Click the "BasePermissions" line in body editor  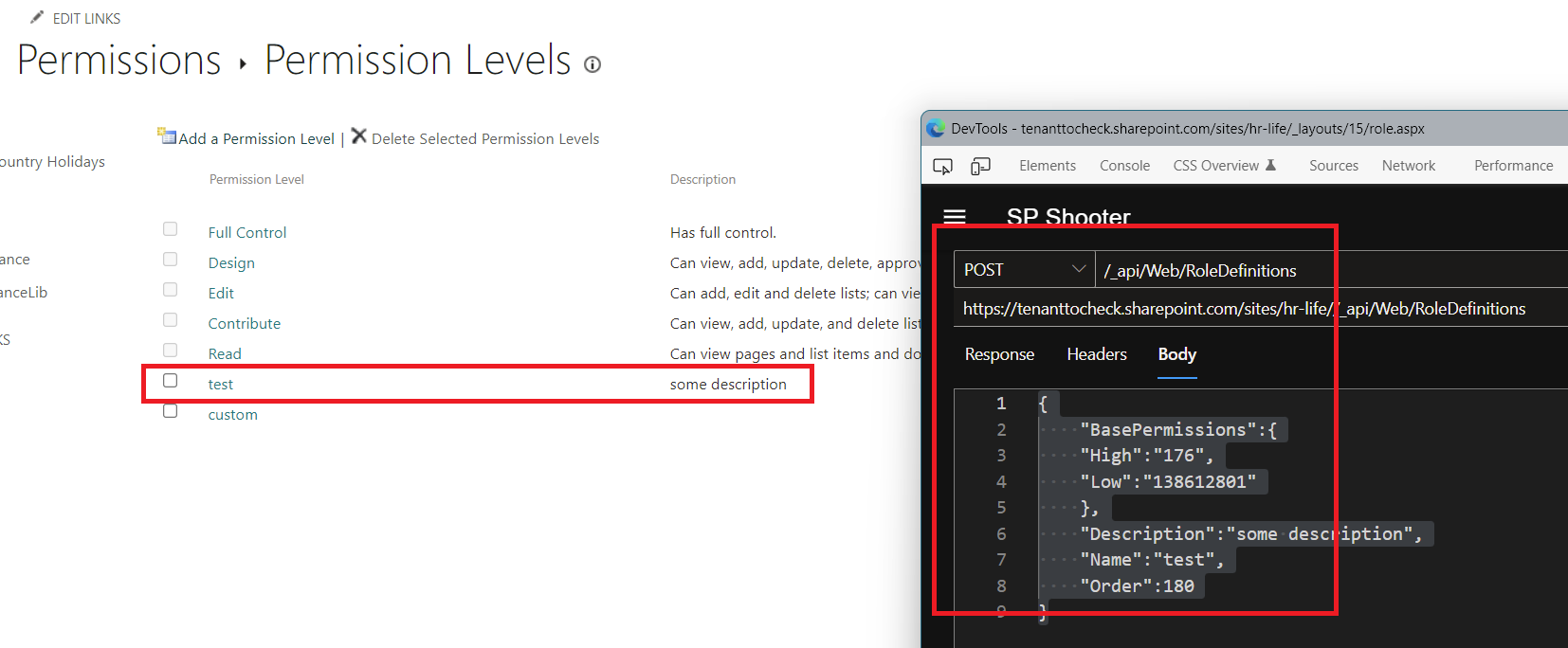coord(1177,429)
